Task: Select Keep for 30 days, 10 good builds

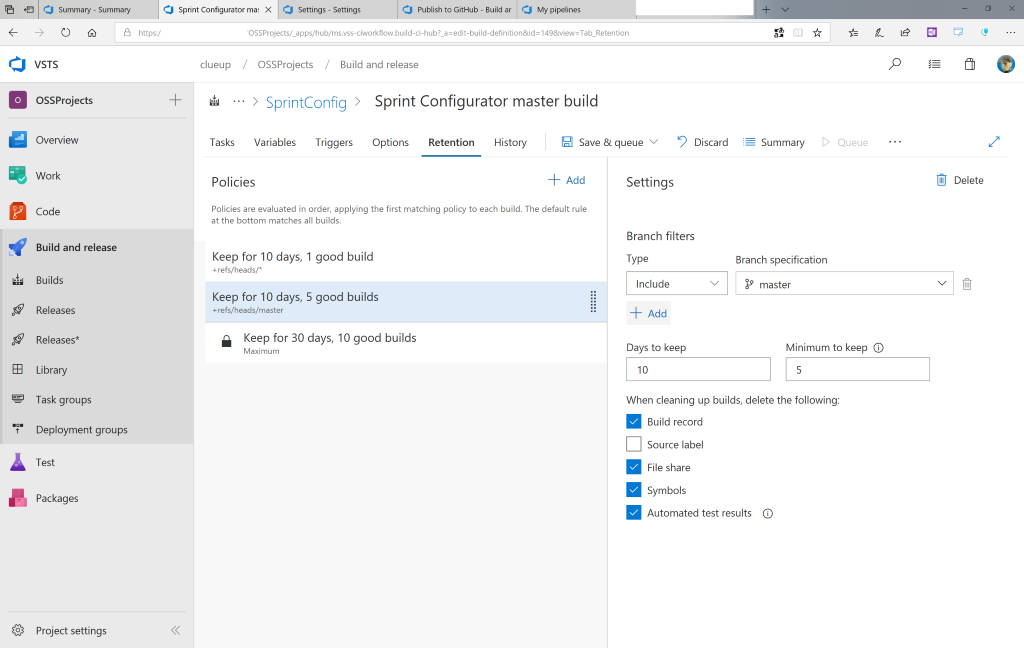Action: (406, 342)
